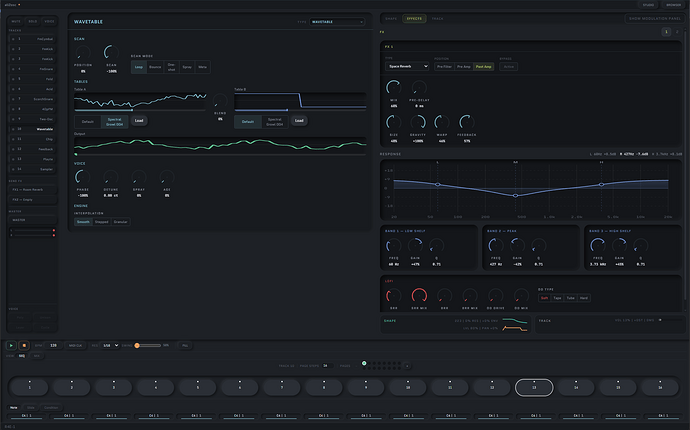The height and width of the screenshot is (430, 690).
Task: Switch to the Track tab
Action: [x=437, y=19]
